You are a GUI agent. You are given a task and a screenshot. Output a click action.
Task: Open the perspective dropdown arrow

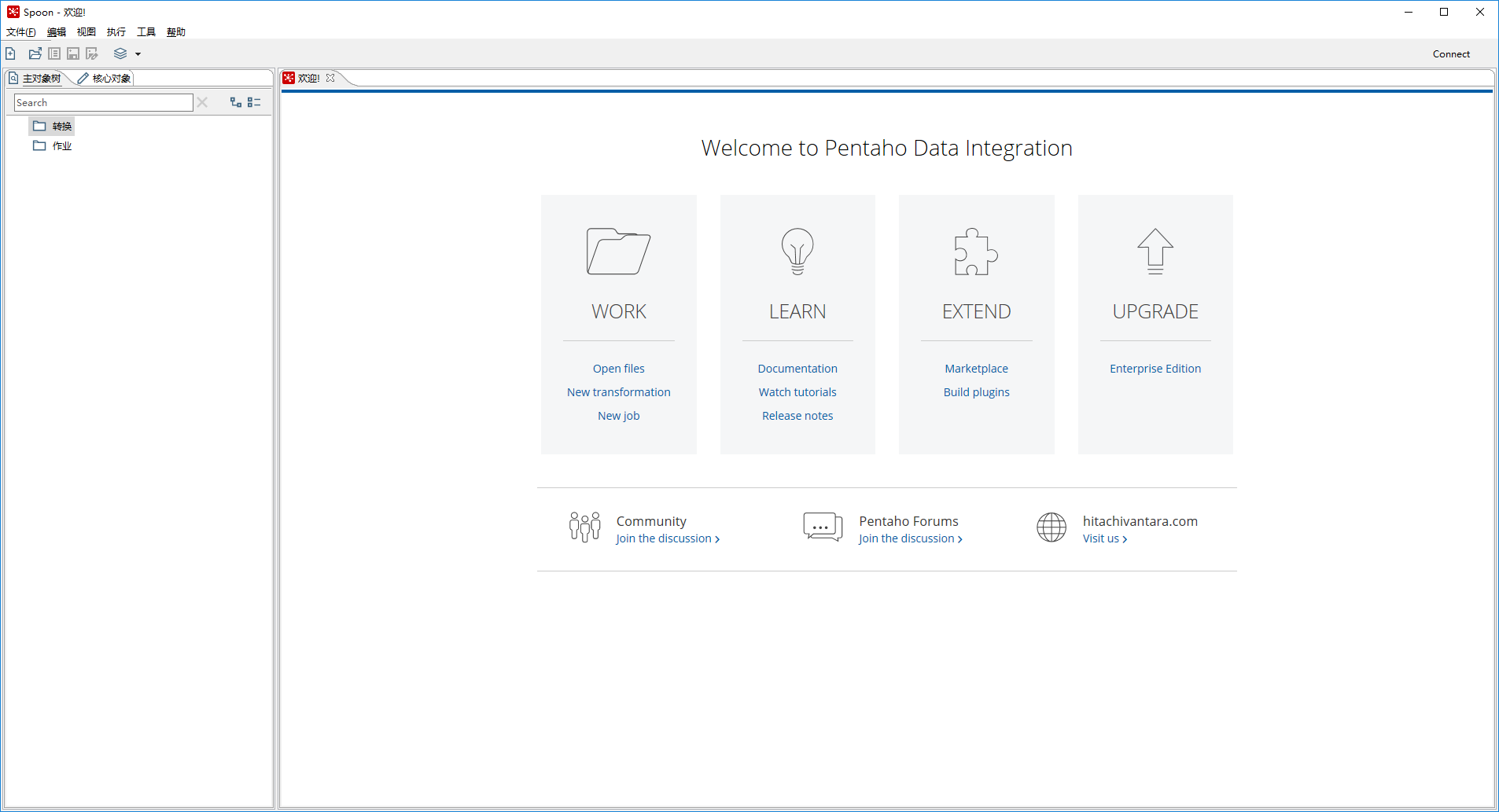[138, 54]
